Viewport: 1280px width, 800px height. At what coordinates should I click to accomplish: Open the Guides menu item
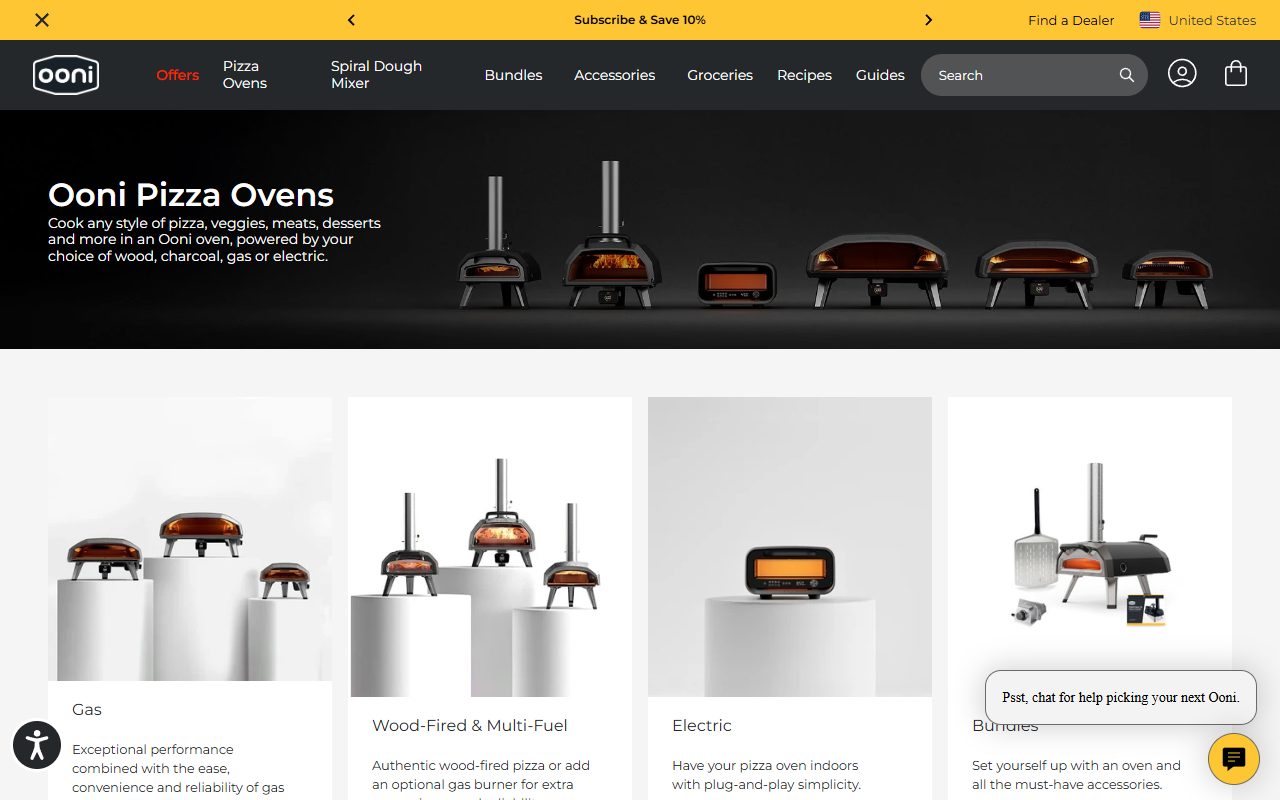[x=880, y=75]
